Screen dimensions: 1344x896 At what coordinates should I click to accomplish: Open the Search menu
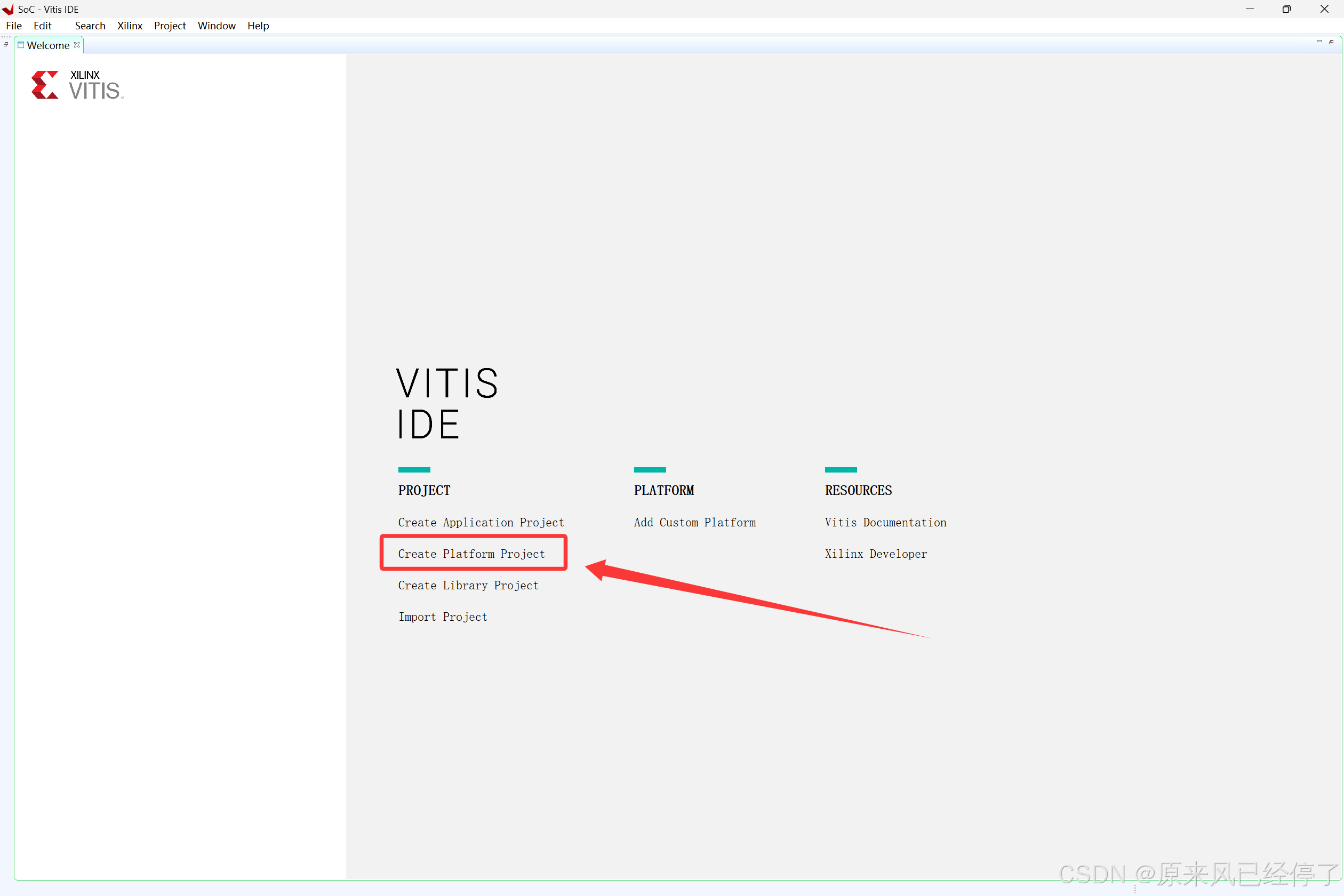(90, 26)
